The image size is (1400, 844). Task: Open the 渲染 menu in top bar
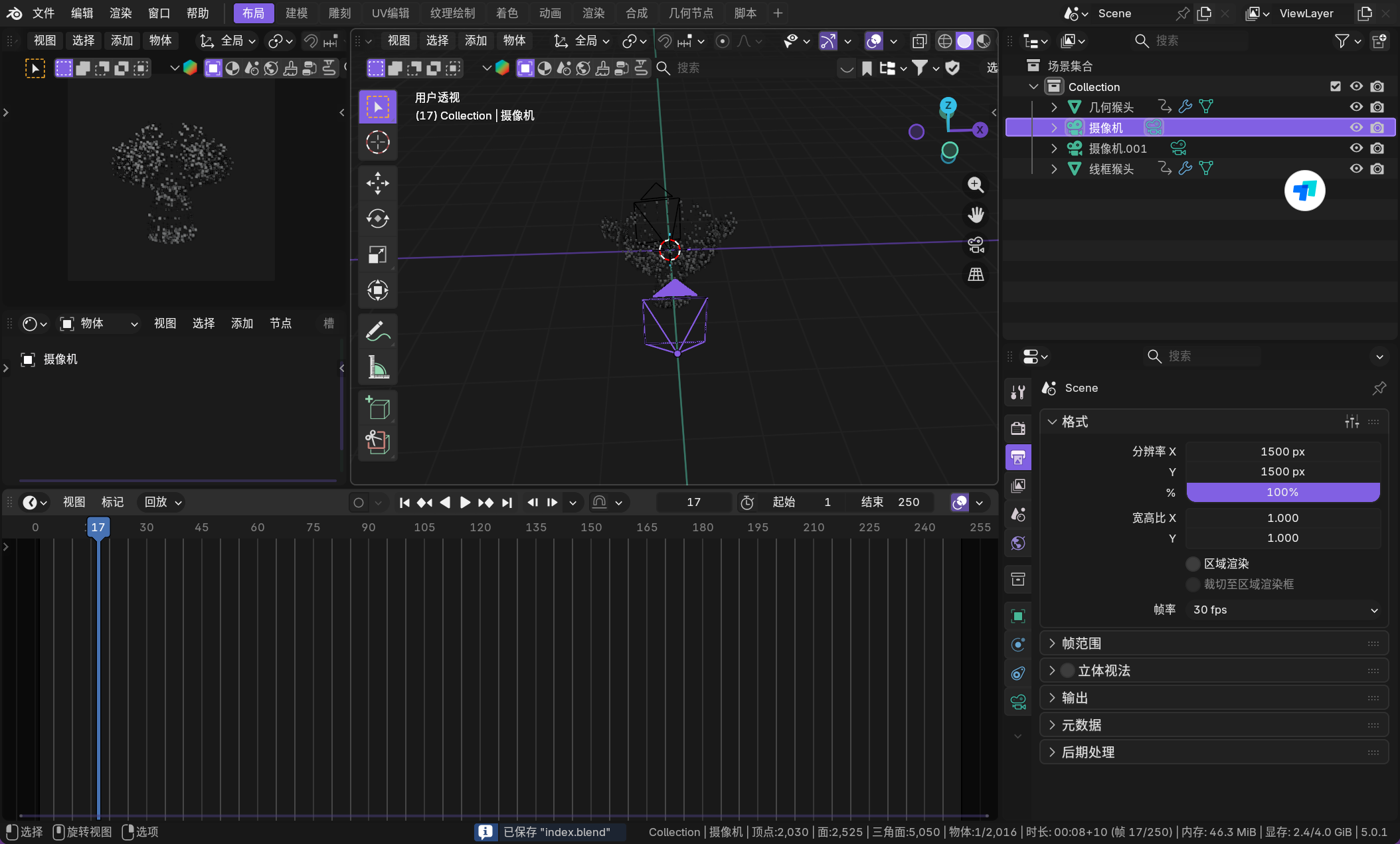120,13
